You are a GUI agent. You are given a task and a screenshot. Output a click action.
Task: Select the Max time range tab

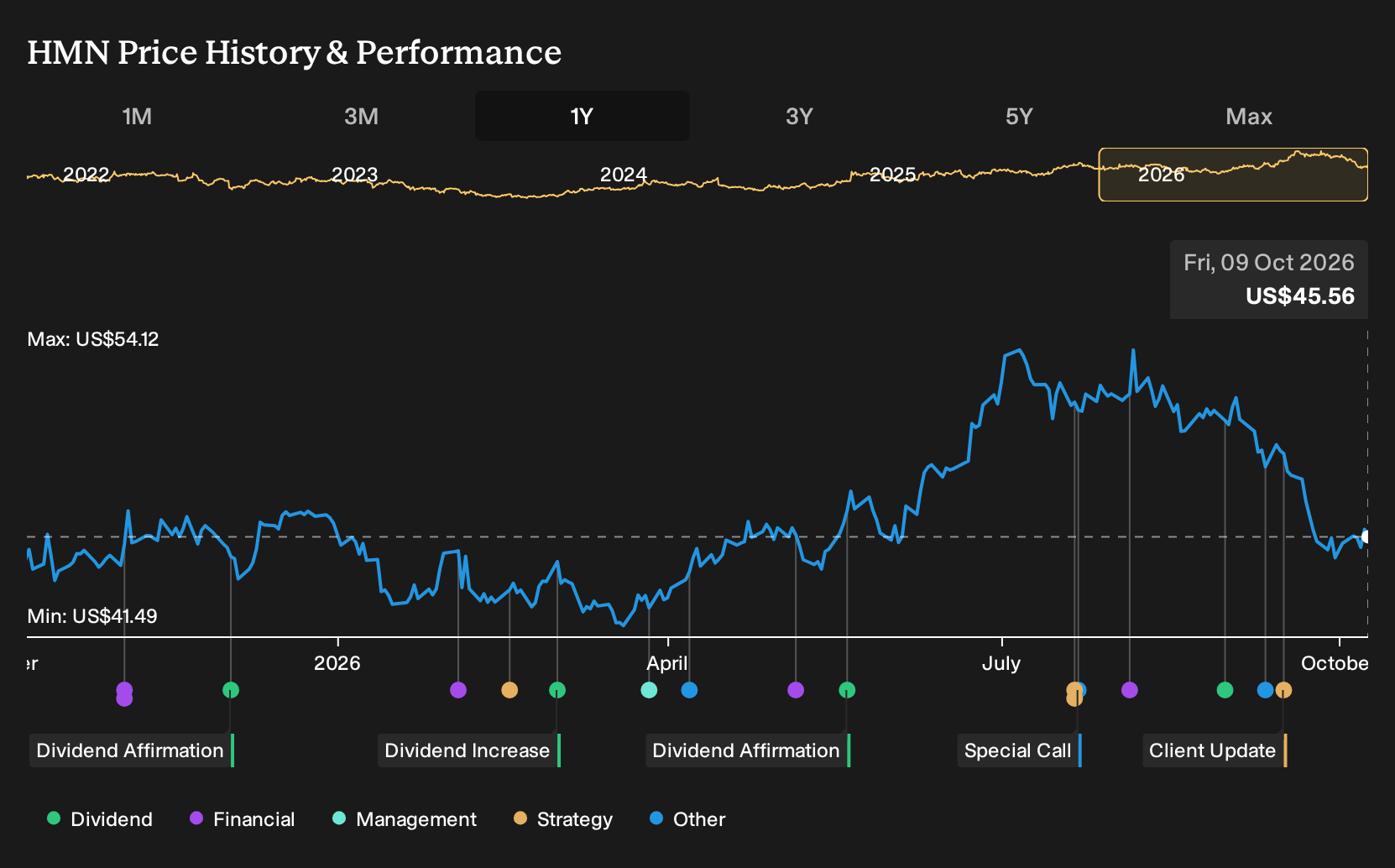1249,116
